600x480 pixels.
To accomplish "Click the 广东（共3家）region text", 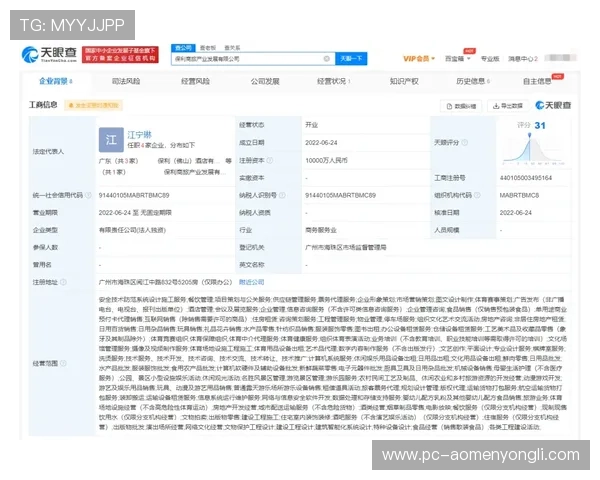I will (118, 161).
